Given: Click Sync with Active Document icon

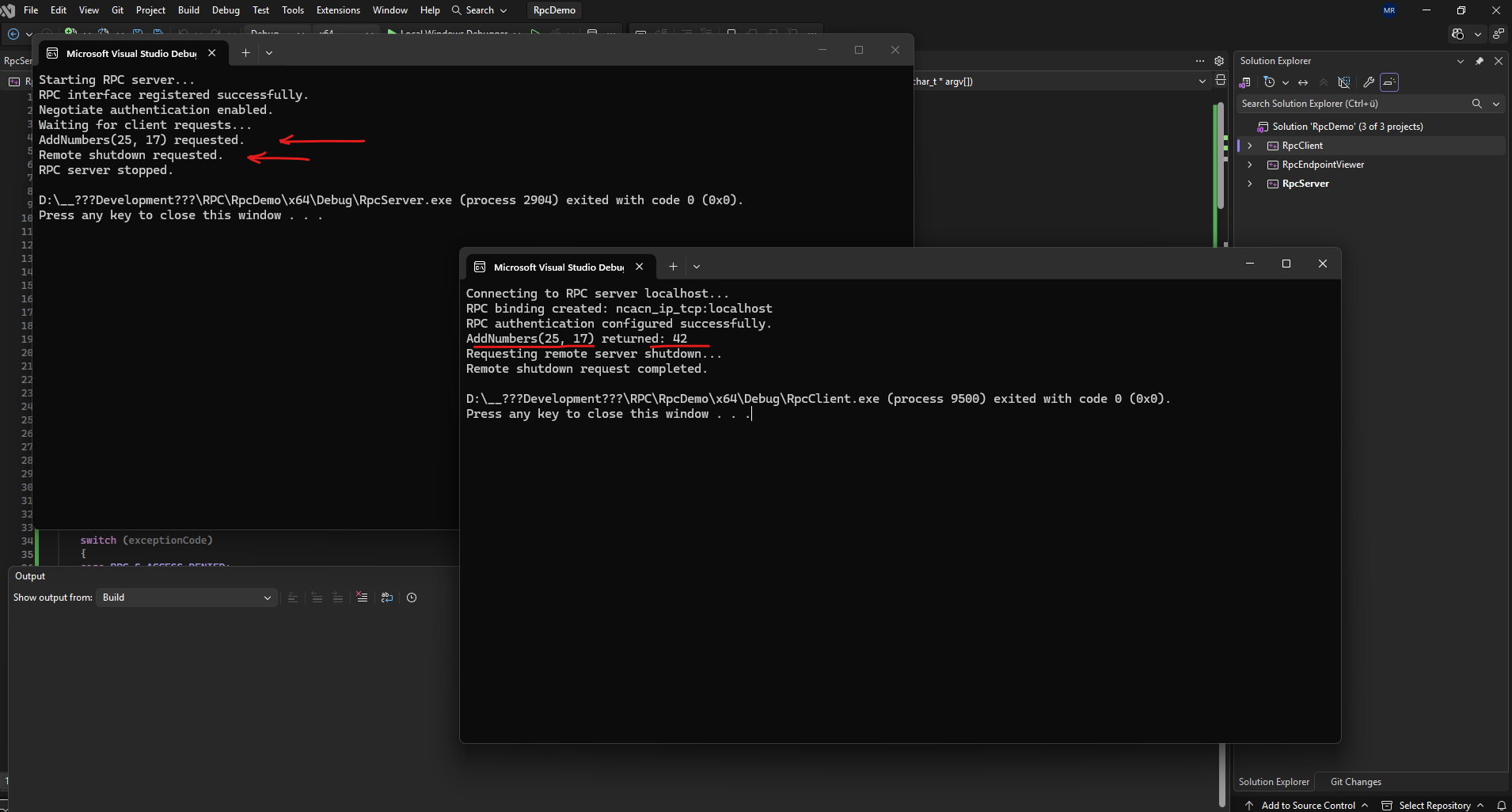Looking at the screenshot, I should [1303, 82].
